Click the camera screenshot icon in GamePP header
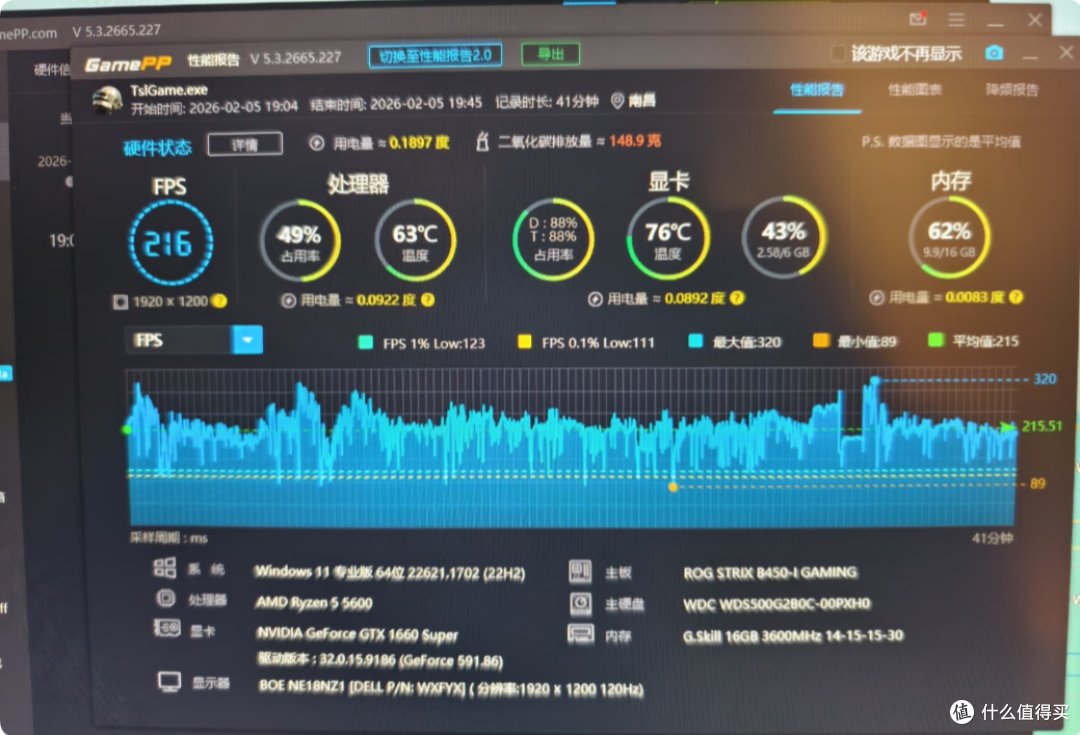Screen dimensions: 1080x735 (993, 53)
